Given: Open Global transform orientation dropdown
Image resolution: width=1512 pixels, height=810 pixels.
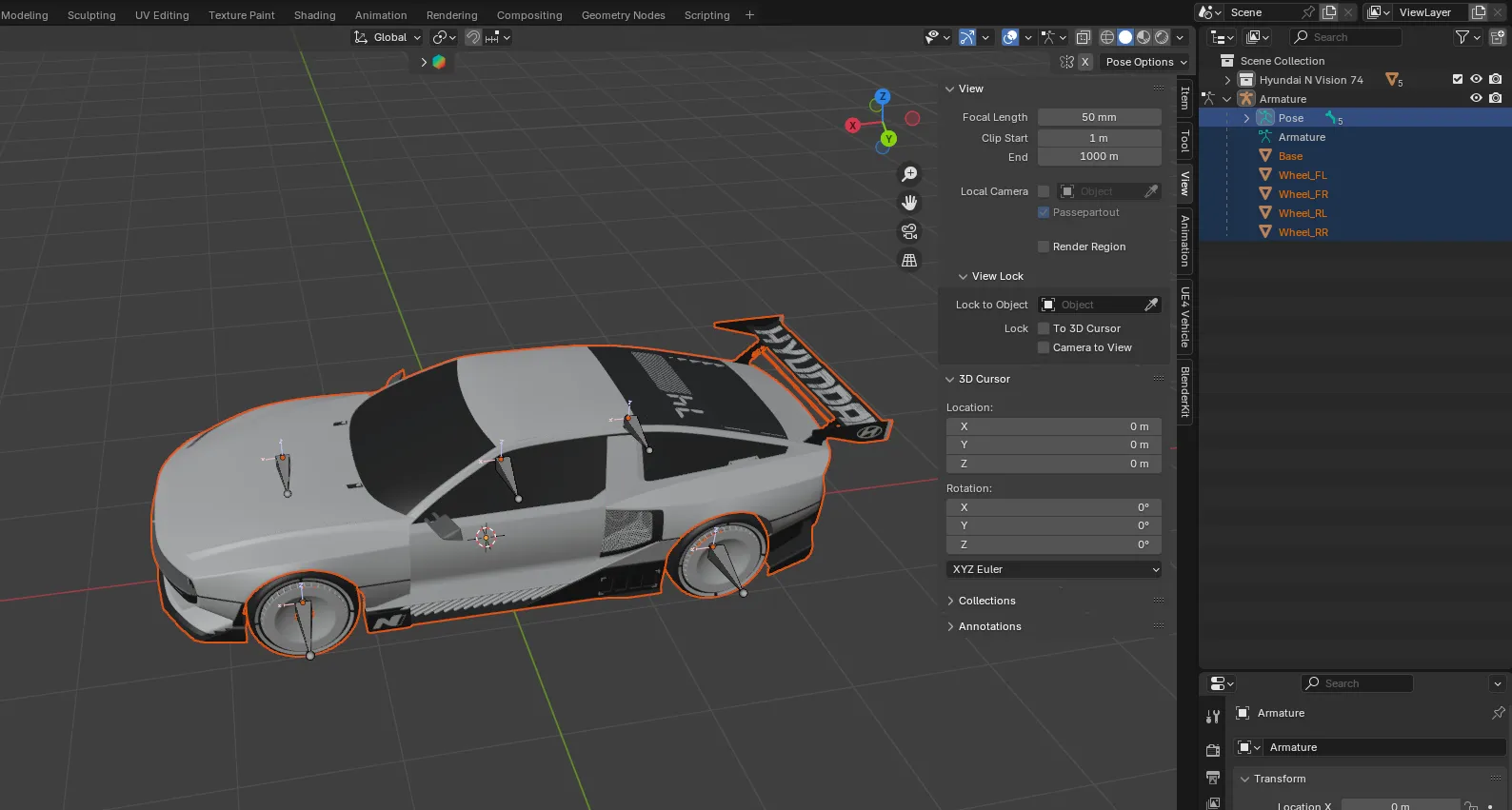Looking at the screenshot, I should [387, 37].
